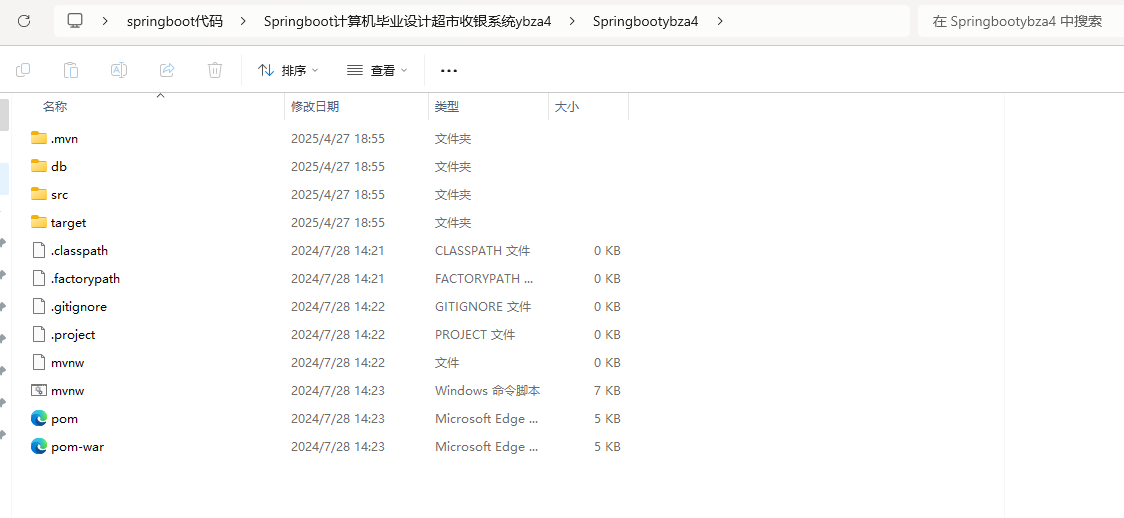Select the .project file name
Viewport: 1124px width, 518px height.
tap(72, 335)
